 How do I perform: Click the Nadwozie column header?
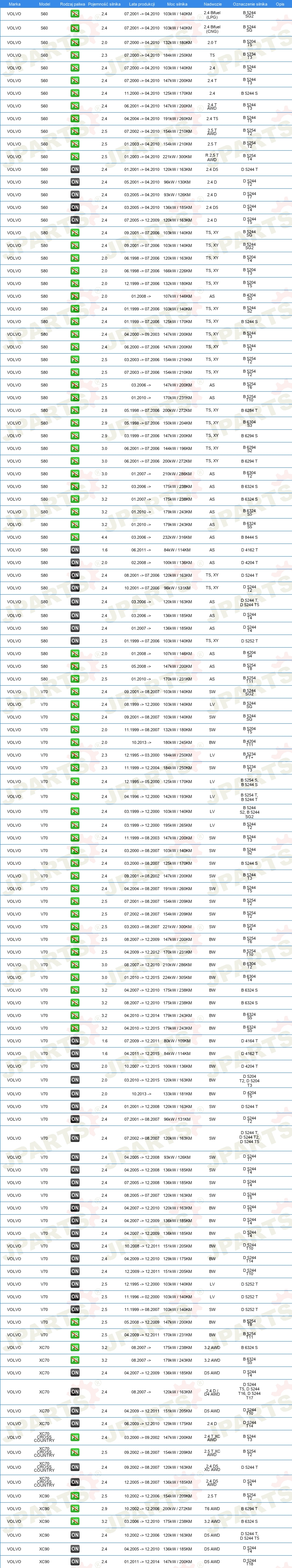pos(212,4)
